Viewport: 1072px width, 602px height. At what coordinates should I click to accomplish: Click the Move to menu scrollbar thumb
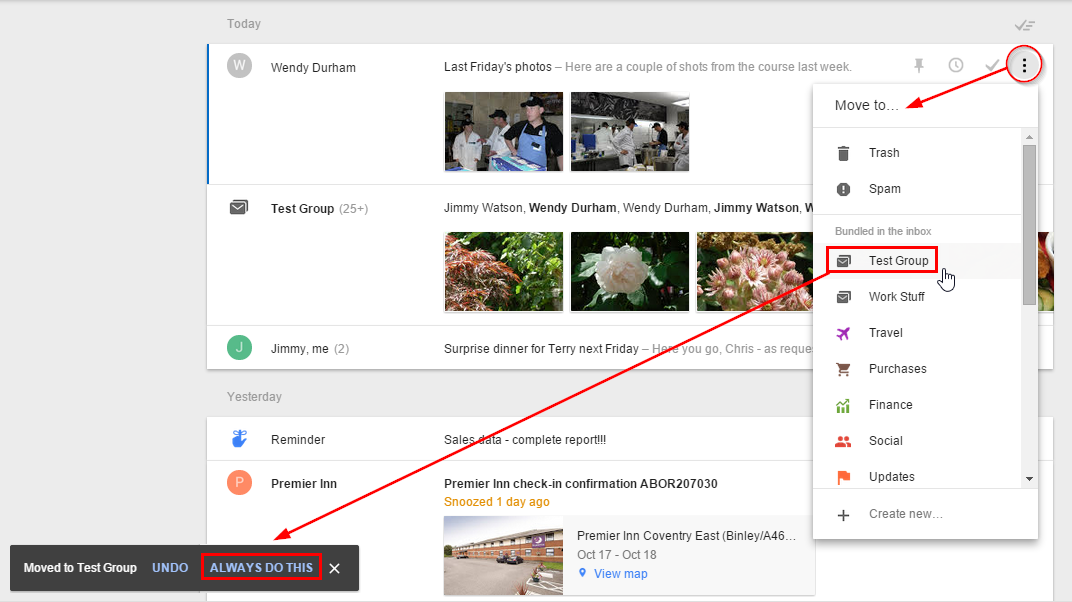[x=1030, y=225]
